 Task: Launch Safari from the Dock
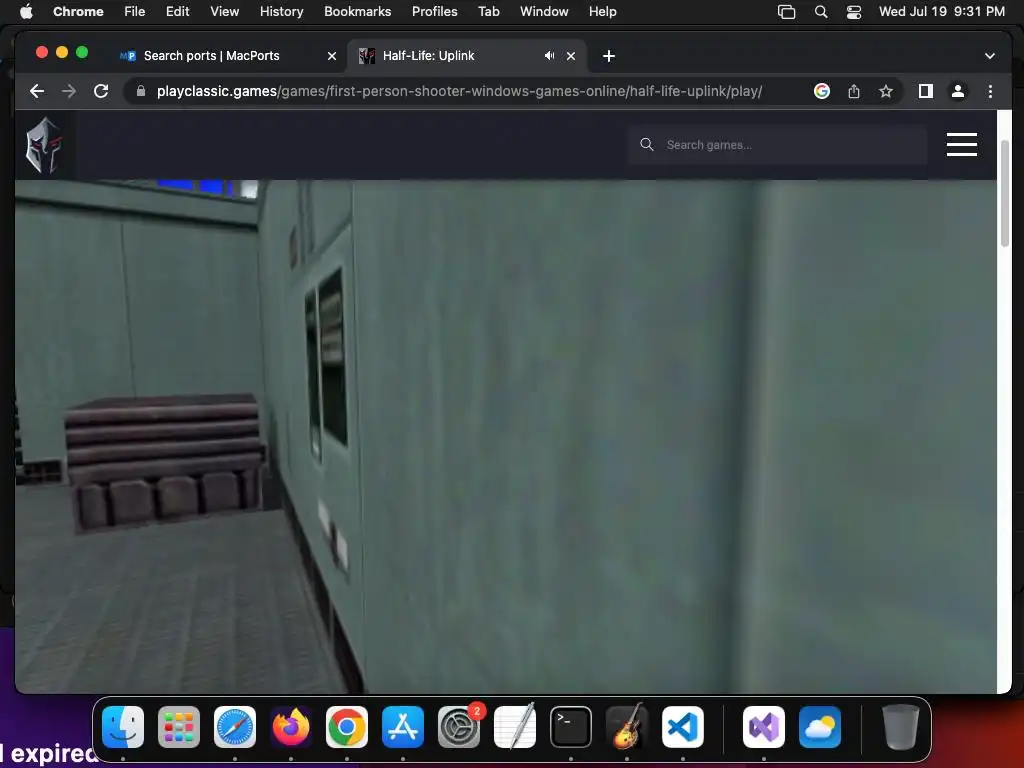point(235,727)
